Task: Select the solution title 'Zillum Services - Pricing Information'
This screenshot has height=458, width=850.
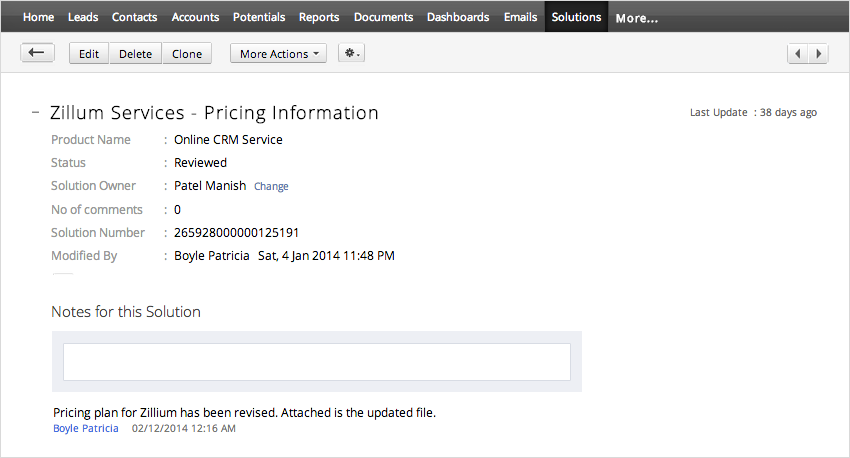Action: 214,113
